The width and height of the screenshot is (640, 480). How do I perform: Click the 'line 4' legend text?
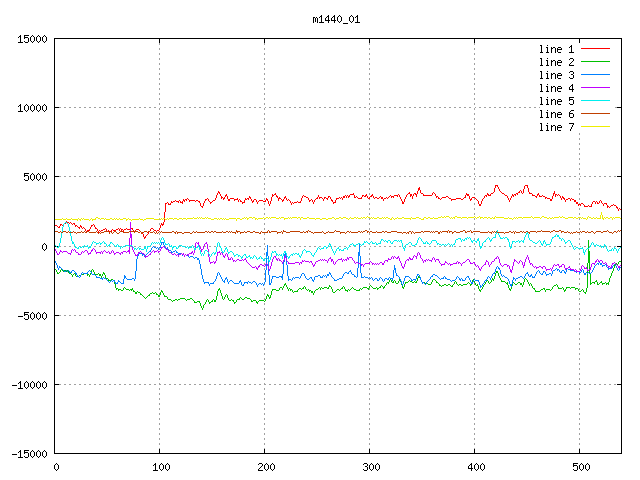(556, 88)
